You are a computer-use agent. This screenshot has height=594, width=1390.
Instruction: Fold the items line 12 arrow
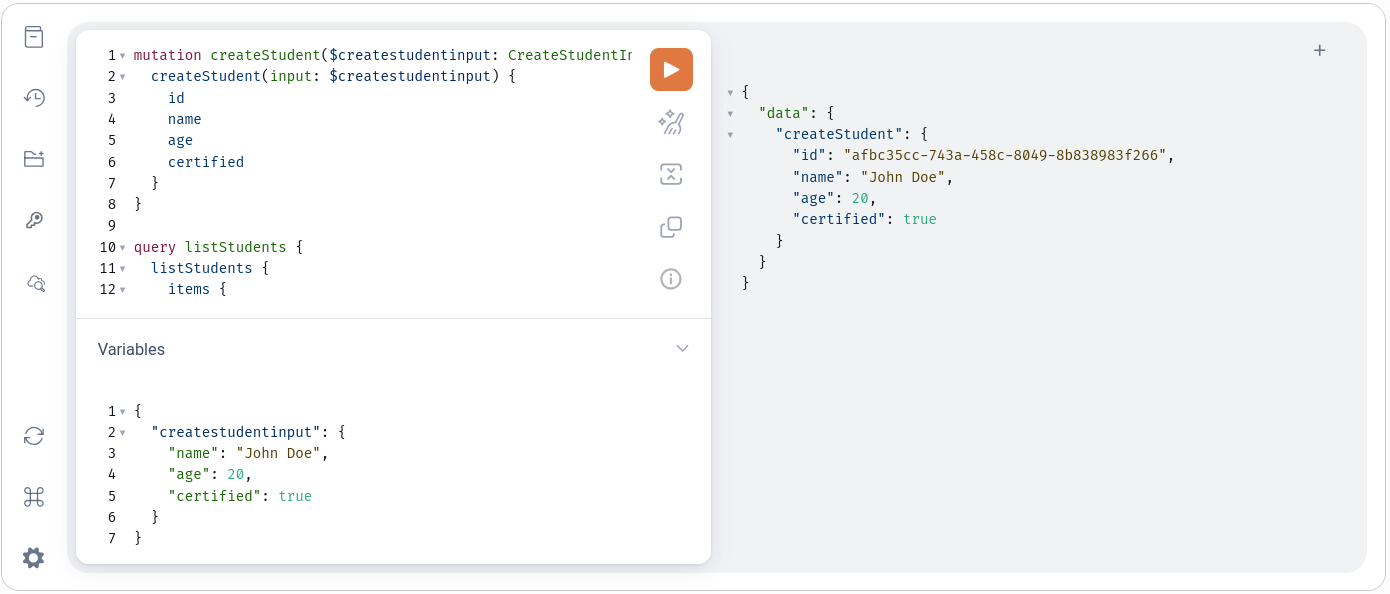click(x=122, y=290)
